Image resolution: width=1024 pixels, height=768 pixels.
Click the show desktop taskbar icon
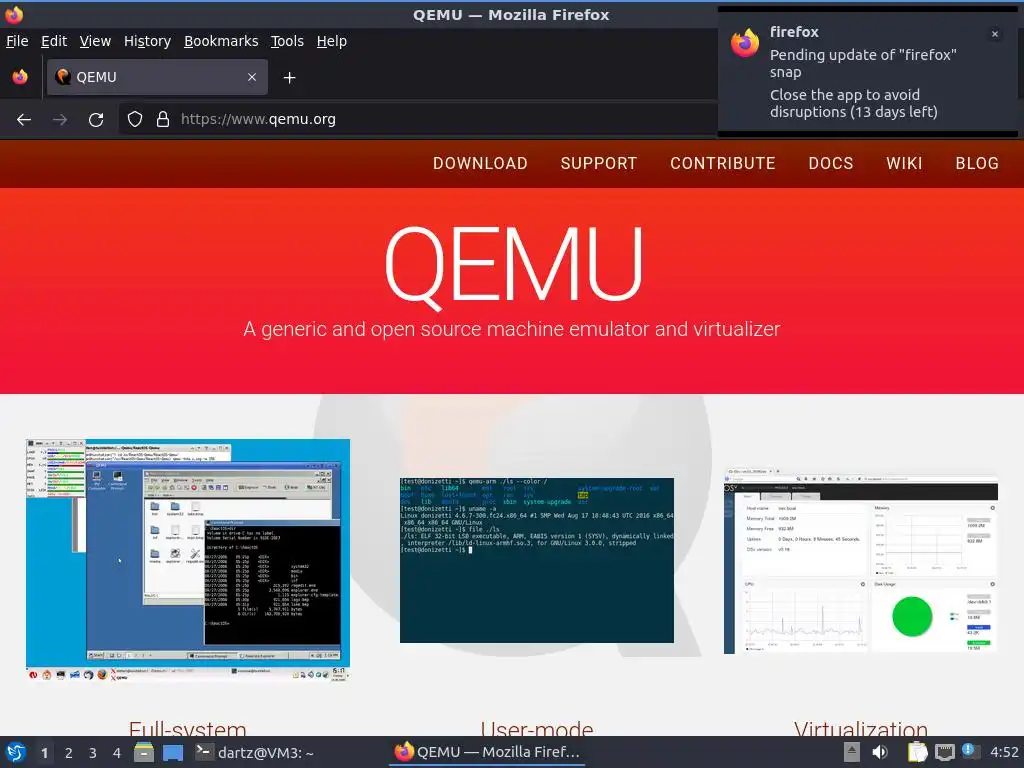click(173, 752)
